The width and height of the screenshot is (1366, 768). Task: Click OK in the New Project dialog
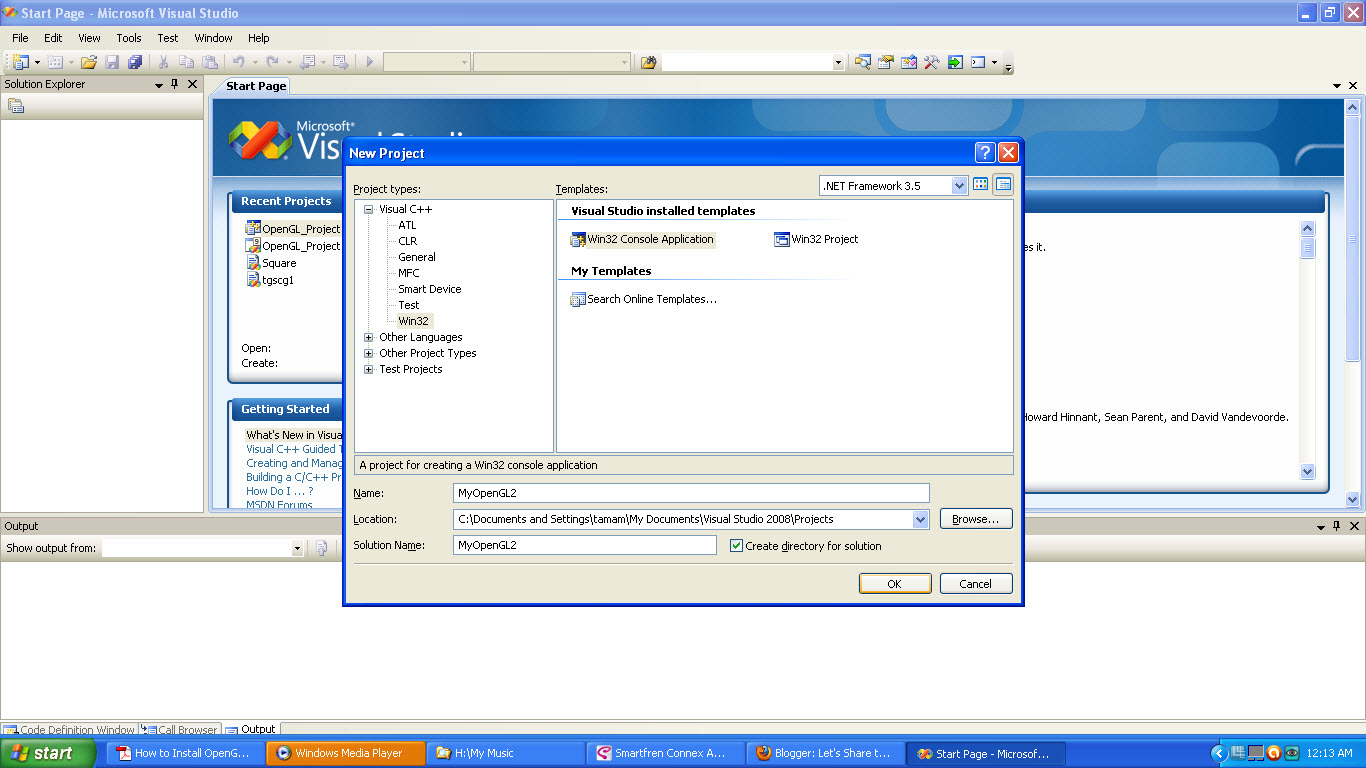tap(895, 584)
